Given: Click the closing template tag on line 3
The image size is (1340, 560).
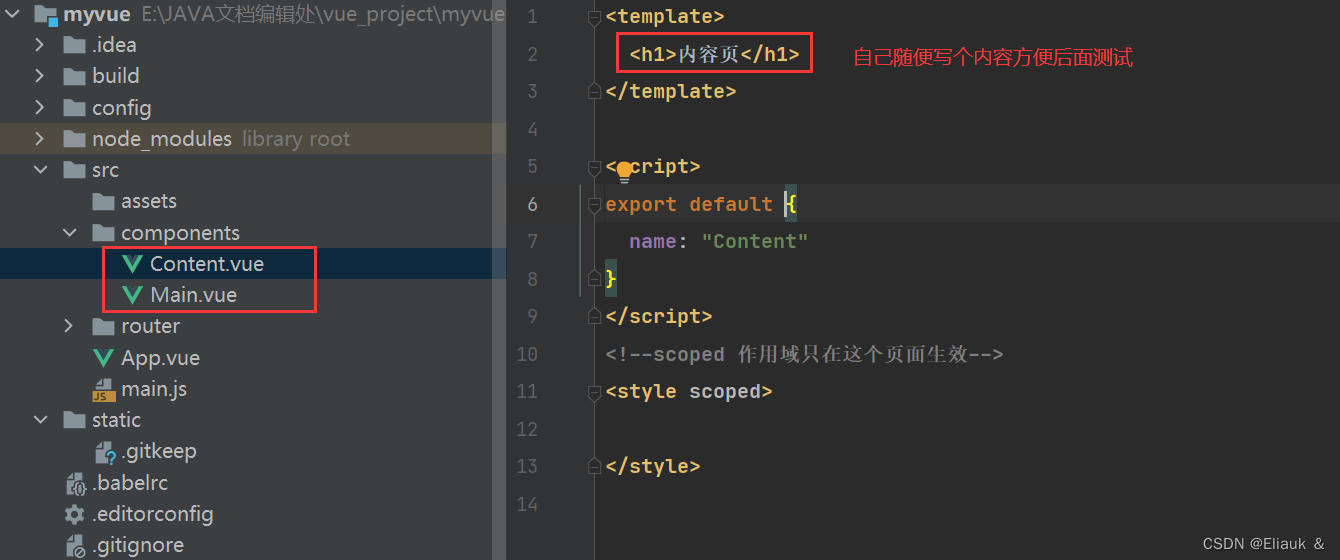Looking at the screenshot, I should click(x=671, y=91).
